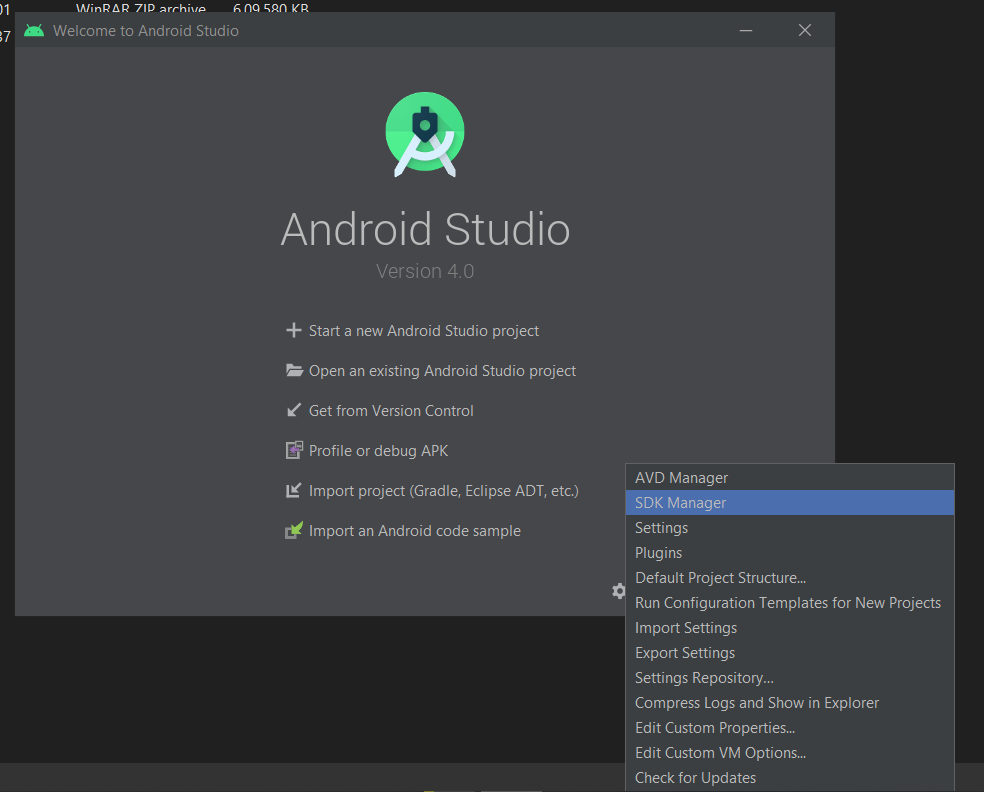
Task: Open Plugins from the menu
Action: click(789, 553)
